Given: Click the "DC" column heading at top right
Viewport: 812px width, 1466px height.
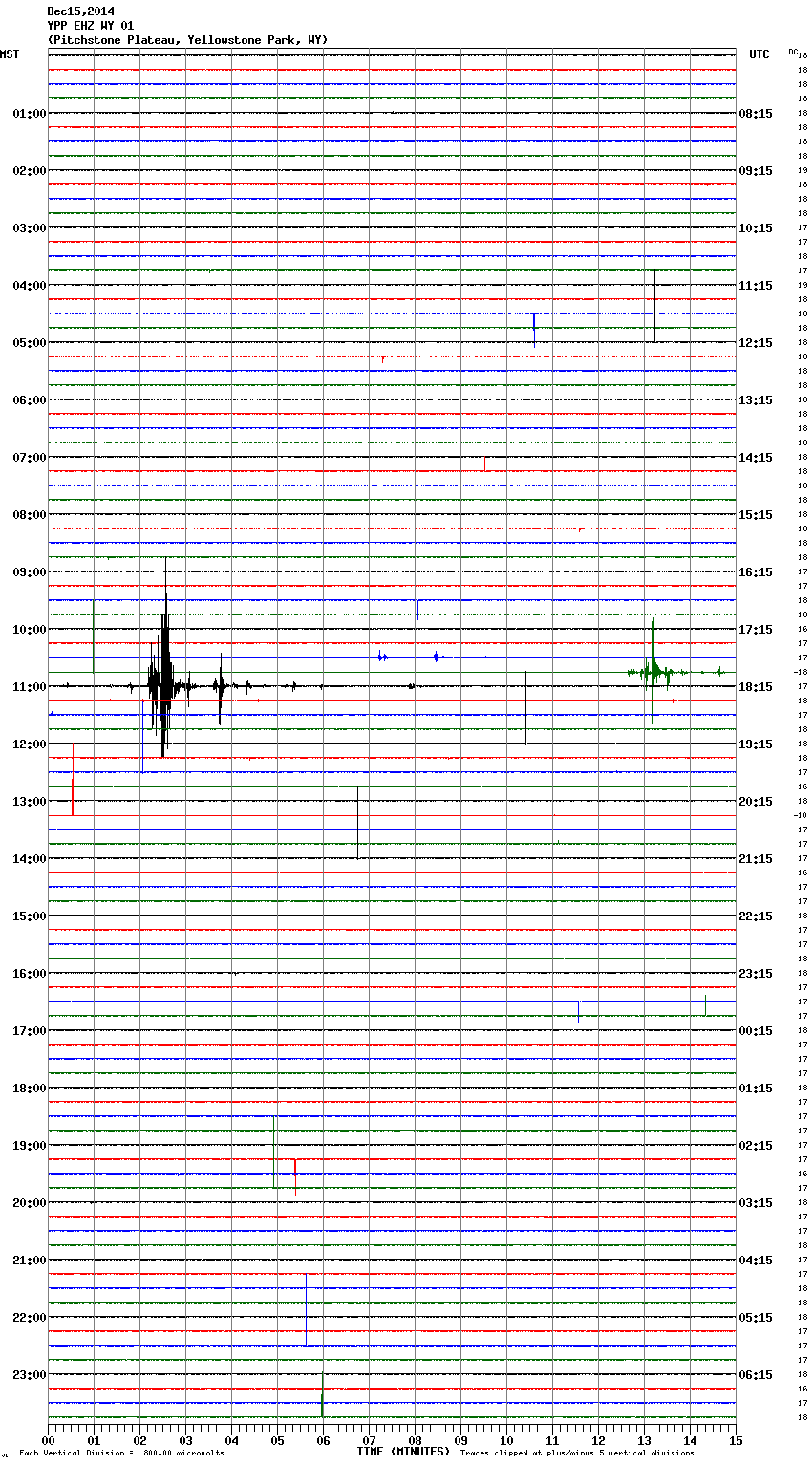Looking at the screenshot, I should (x=793, y=52).
